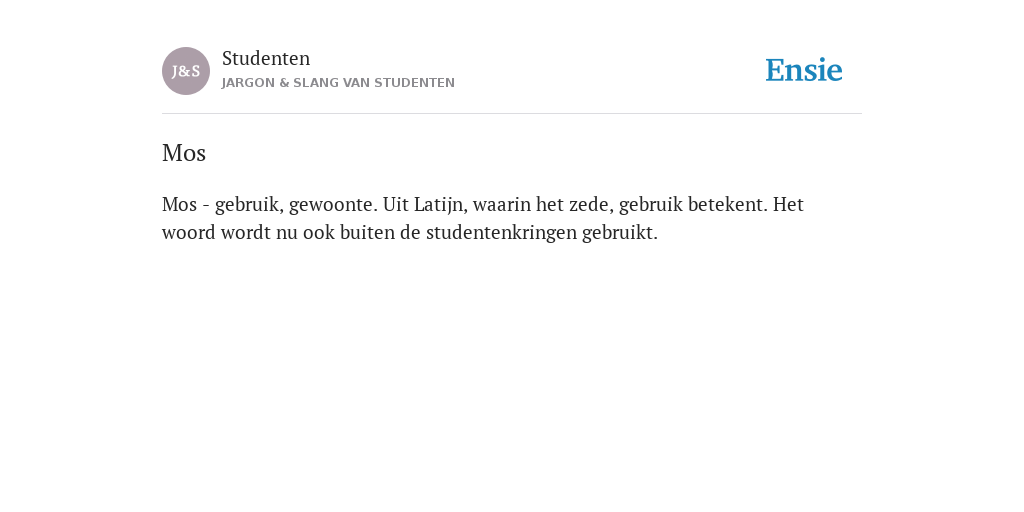1024x512 pixels.
Task: Select the Jargon & Slang van Studenten subtitle
Action: click(338, 83)
